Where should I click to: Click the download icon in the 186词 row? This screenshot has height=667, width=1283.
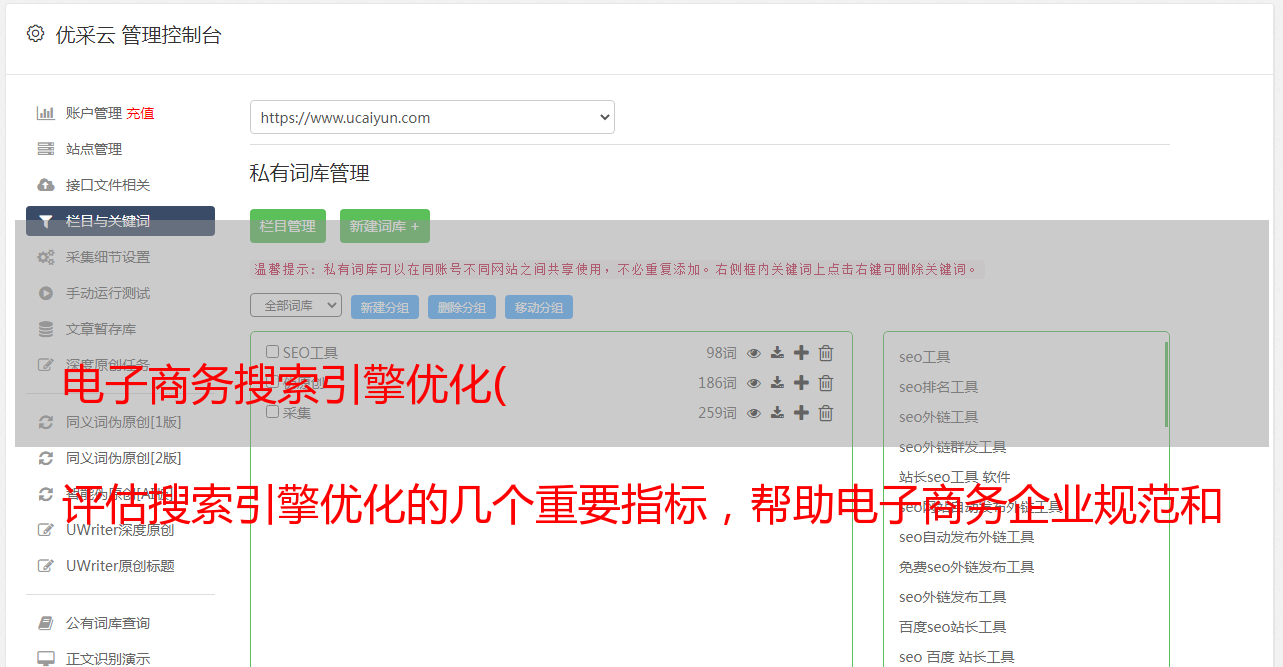777,383
